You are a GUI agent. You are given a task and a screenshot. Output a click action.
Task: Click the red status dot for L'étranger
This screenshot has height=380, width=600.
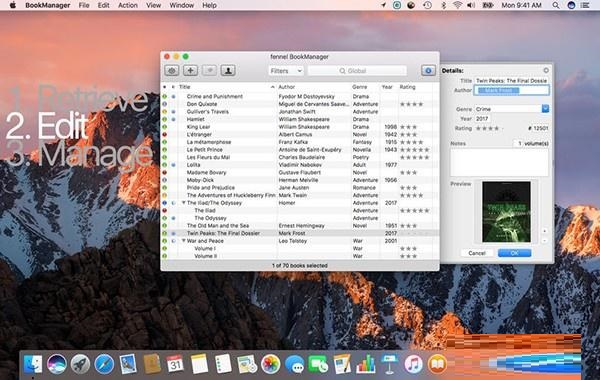165,134
